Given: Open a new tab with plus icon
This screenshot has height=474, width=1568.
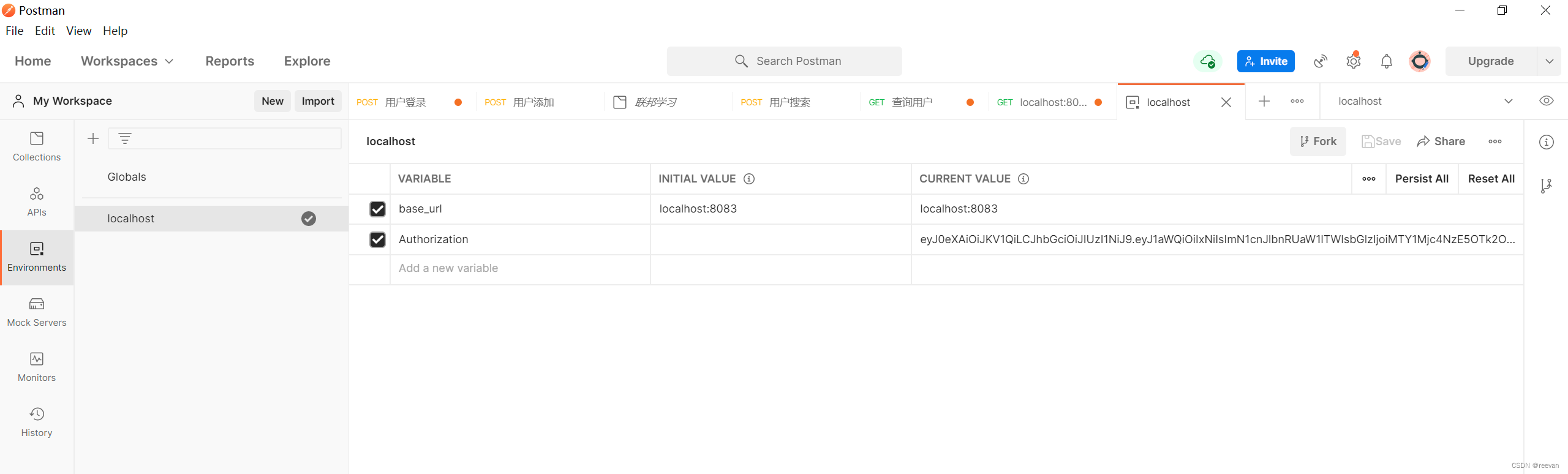Looking at the screenshot, I should [x=1264, y=101].
